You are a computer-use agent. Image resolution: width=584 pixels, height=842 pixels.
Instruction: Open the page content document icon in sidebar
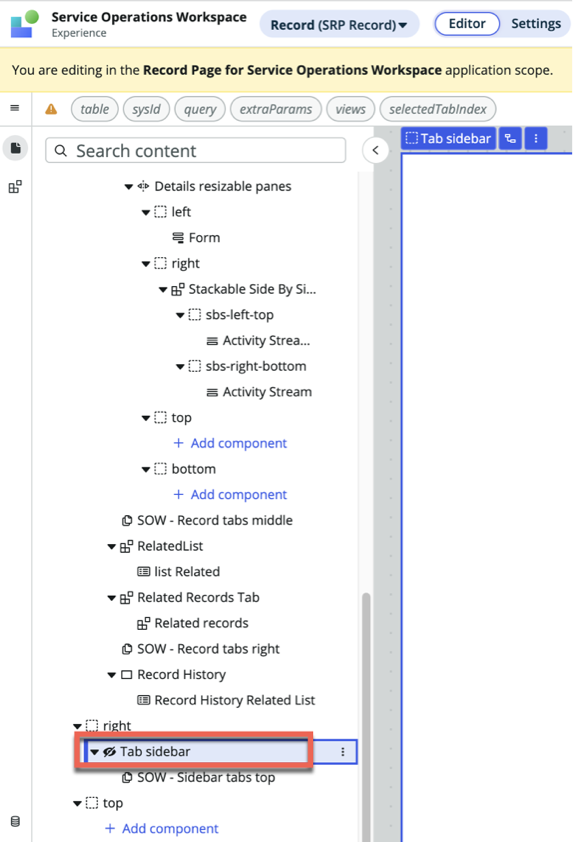point(16,148)
